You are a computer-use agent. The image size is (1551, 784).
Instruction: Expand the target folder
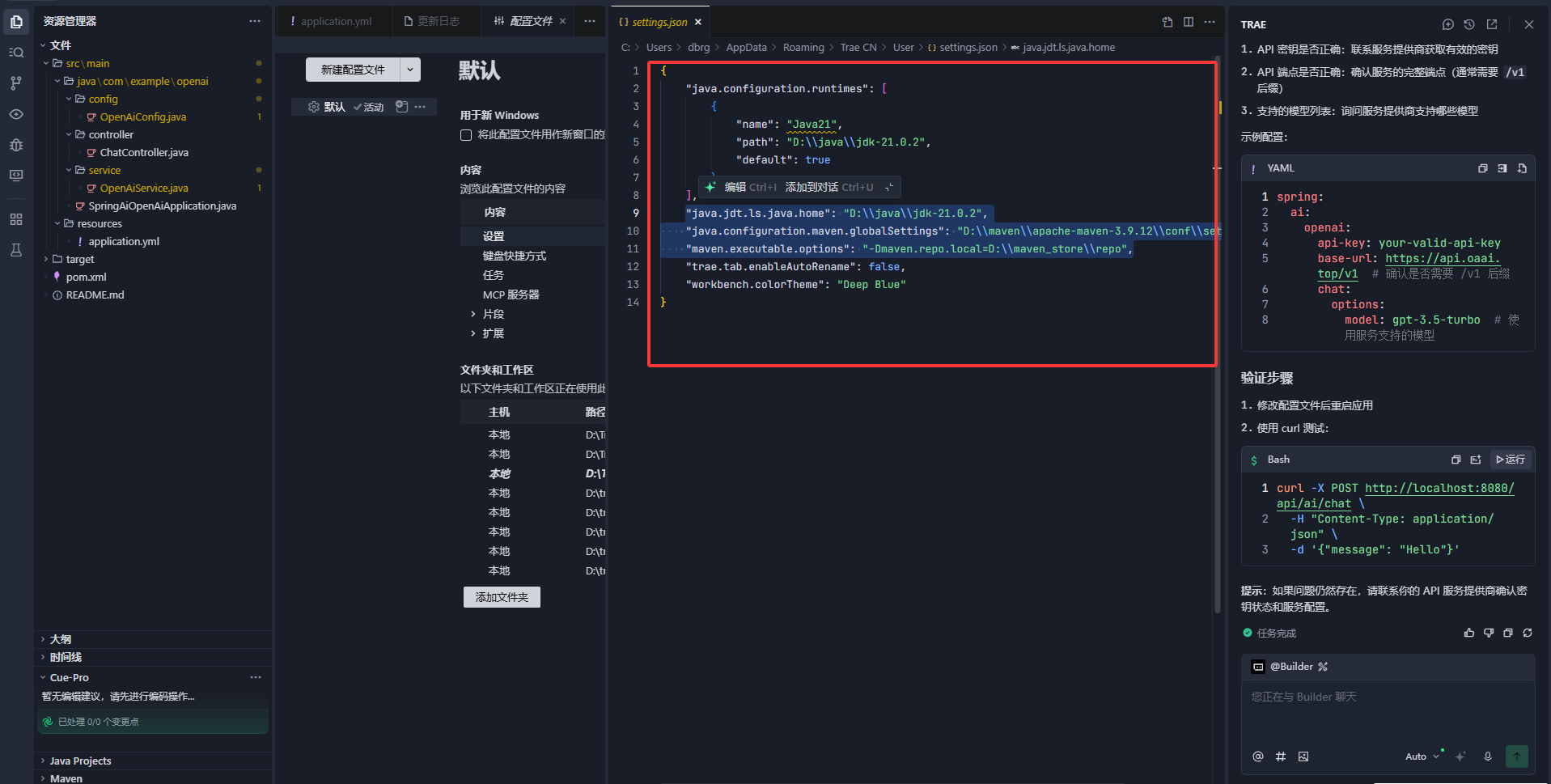click(46, 259)
